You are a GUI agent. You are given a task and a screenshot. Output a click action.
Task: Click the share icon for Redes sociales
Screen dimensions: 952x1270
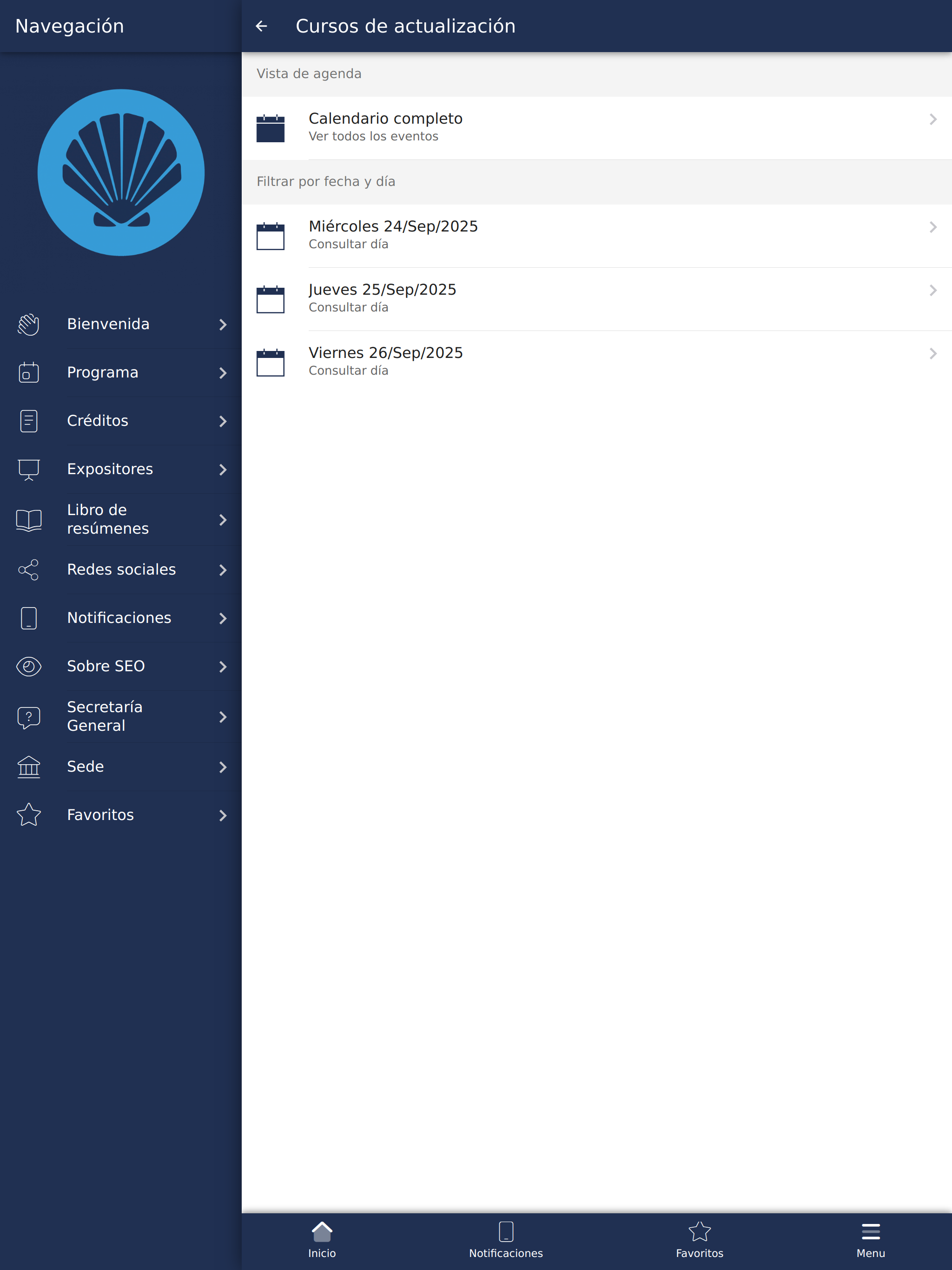pyautogui.click(x=29, y=569)
